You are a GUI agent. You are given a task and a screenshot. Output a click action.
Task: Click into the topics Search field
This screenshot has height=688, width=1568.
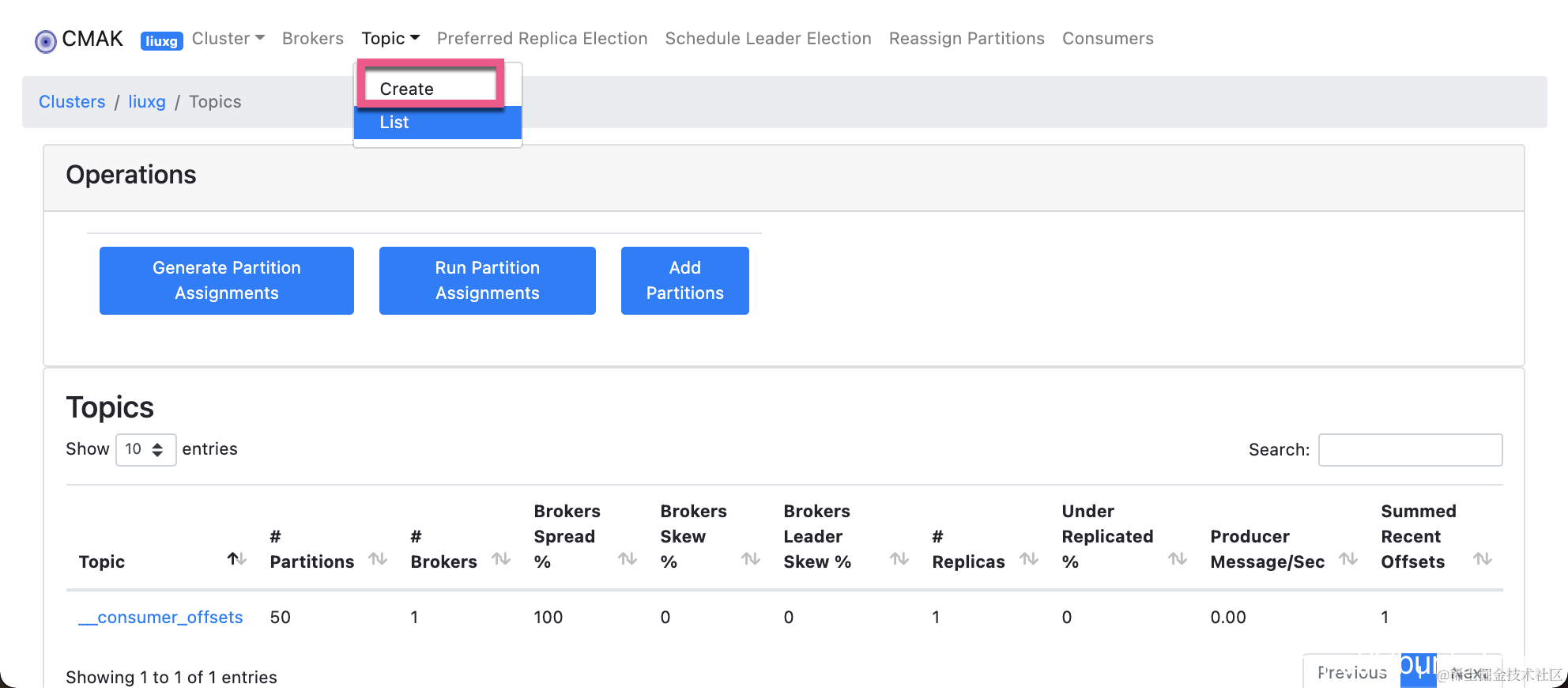pyautogui.click(x=1410, y=450)
